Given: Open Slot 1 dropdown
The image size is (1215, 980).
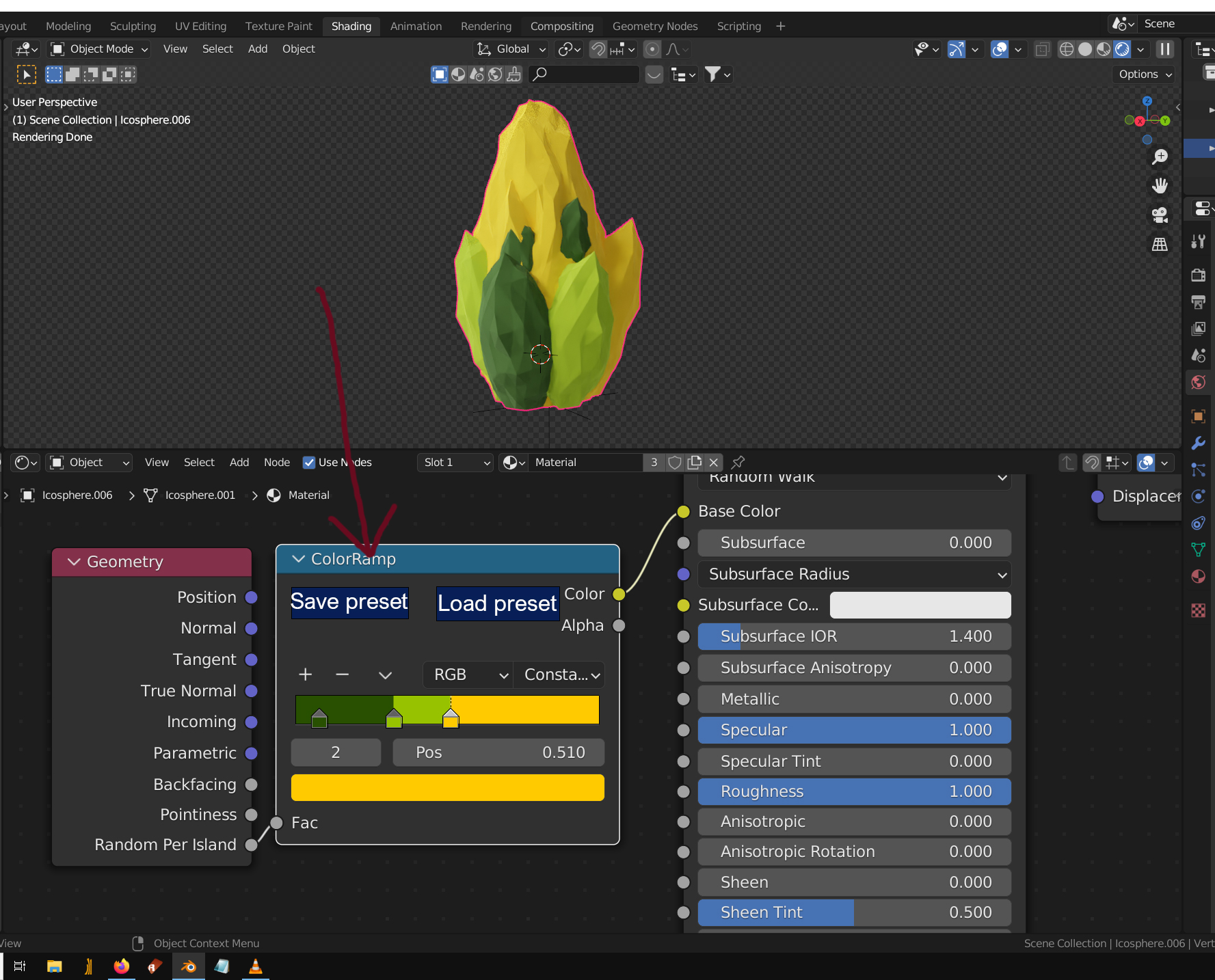Looking at the screenshot, I should point(455,462).
